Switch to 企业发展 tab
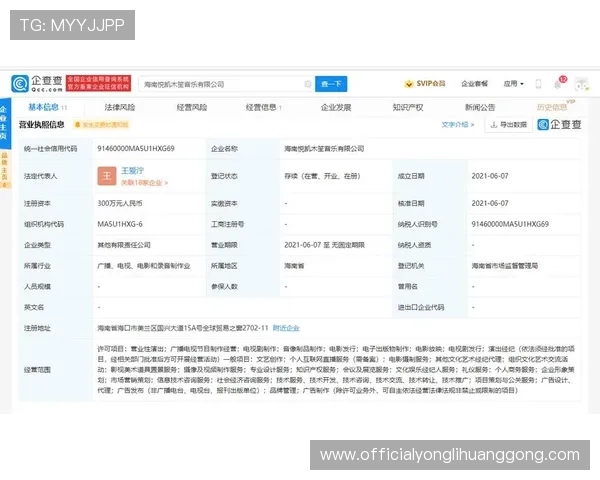 [x=336, y=107]
